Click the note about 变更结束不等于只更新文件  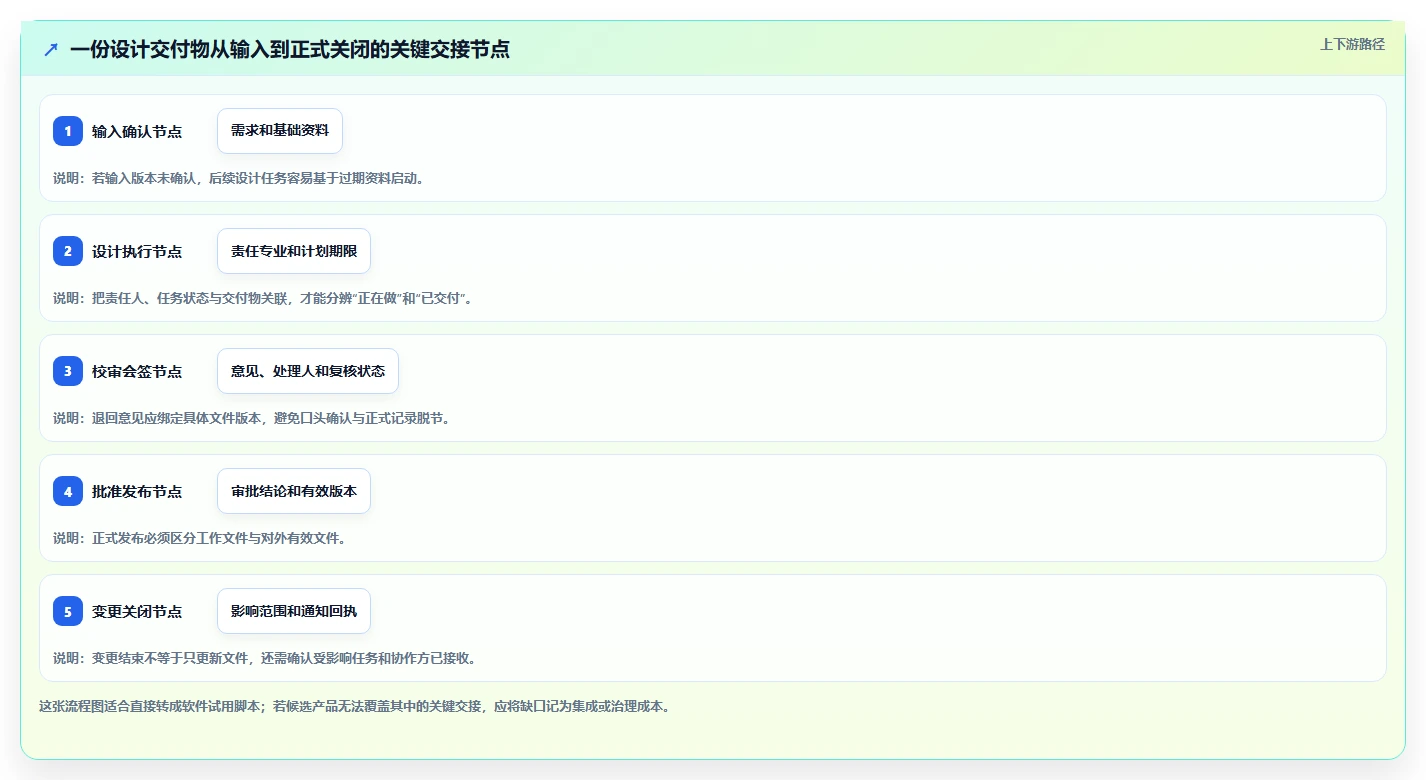(265, 658)
